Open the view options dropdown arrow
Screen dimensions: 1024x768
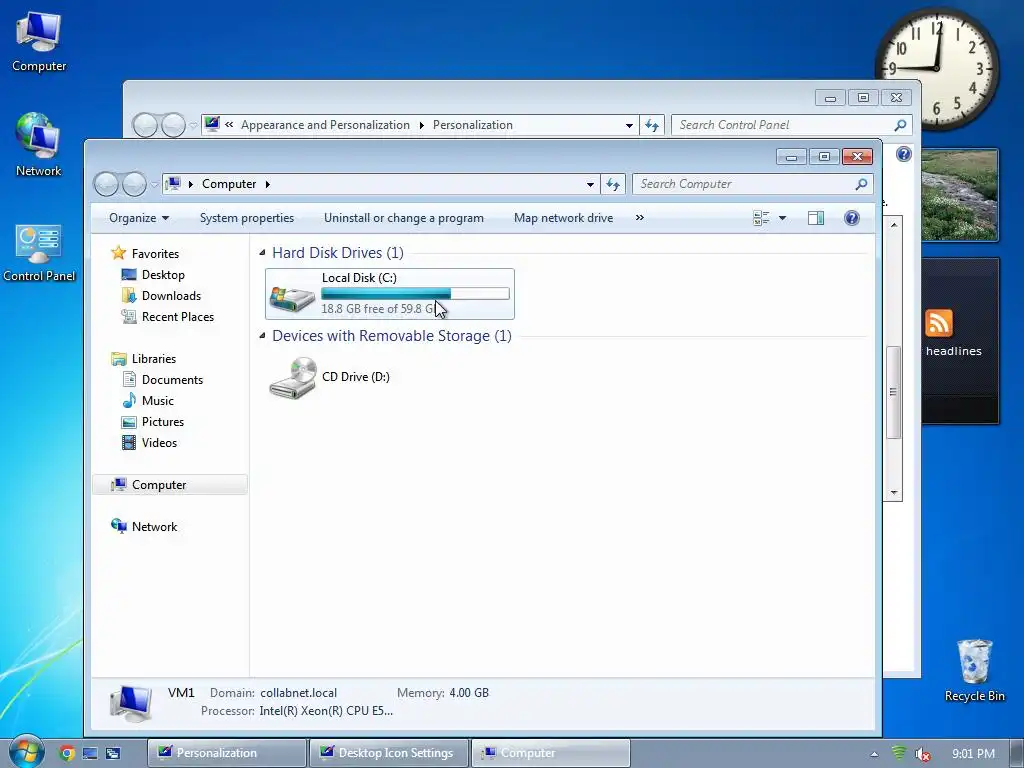click(x=782, y=218)
